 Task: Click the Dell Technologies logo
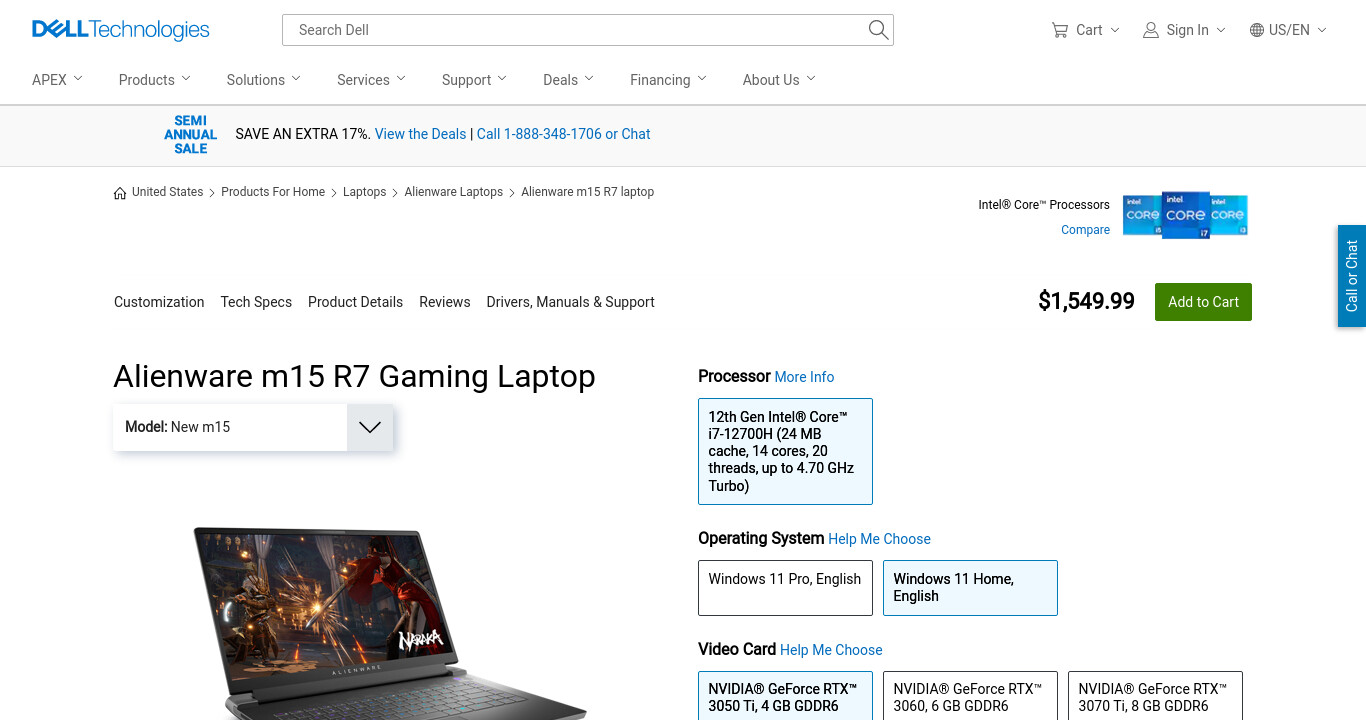coord(121,30)
